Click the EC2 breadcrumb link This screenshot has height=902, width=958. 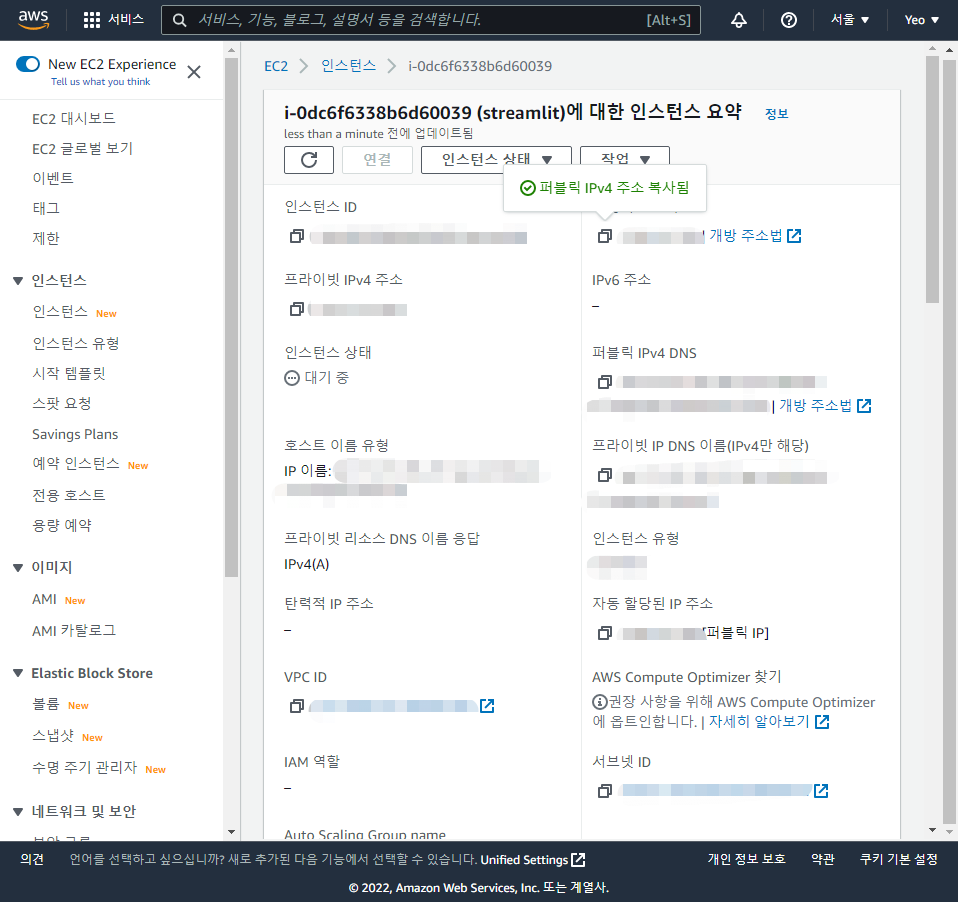[x=276, y=66]
